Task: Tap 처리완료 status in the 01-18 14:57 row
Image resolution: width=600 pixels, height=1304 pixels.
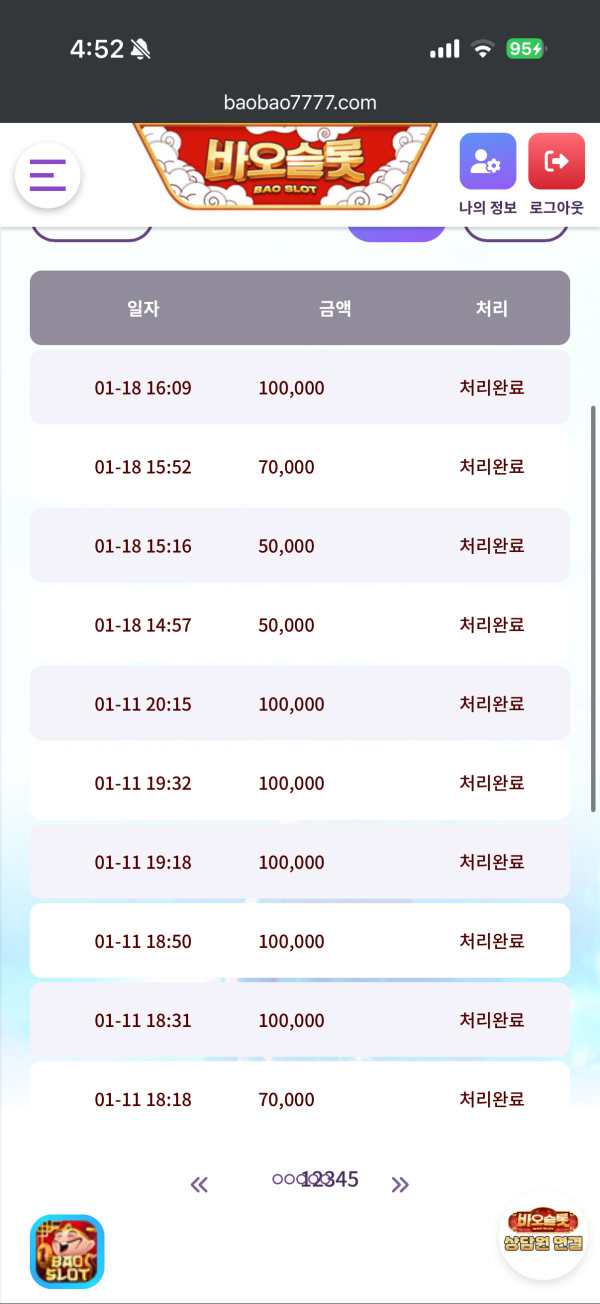Action: [492, 625]
